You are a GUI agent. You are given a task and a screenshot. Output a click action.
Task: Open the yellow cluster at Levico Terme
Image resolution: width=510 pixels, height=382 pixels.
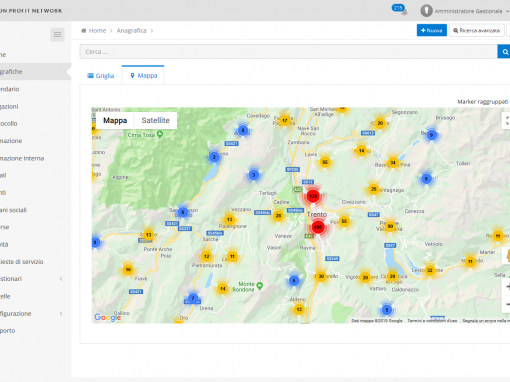pyautogui.click(x=430, y=270)
